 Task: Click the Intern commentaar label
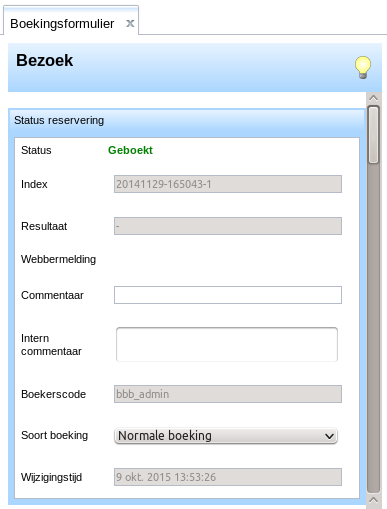(x=51, y=345)
